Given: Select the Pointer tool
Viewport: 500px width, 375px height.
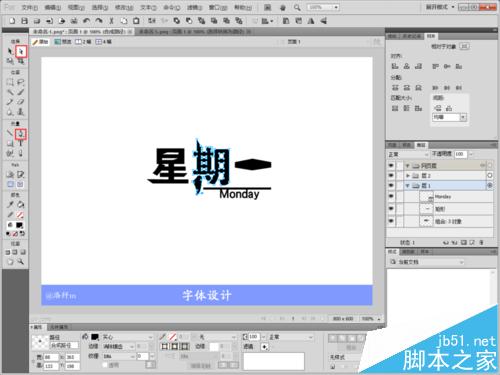Looking at the screenshot, I should (10, 51).
